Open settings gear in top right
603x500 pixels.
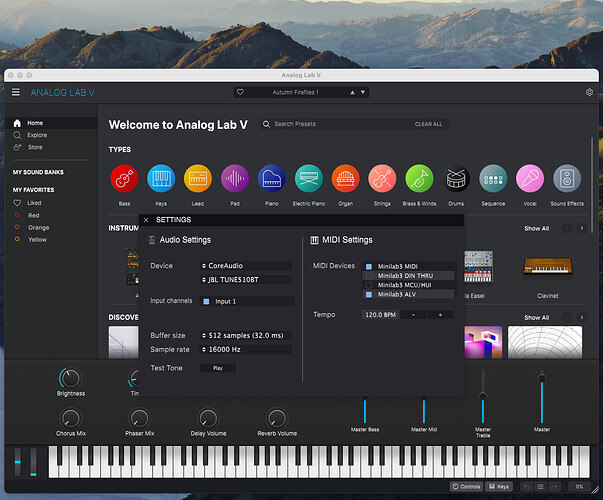[589, 92]
